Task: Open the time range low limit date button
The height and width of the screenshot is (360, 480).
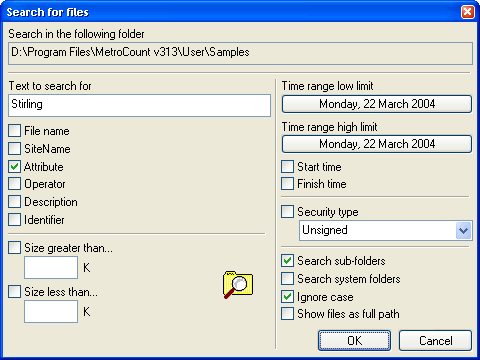Action: click(x=377, y=104)
